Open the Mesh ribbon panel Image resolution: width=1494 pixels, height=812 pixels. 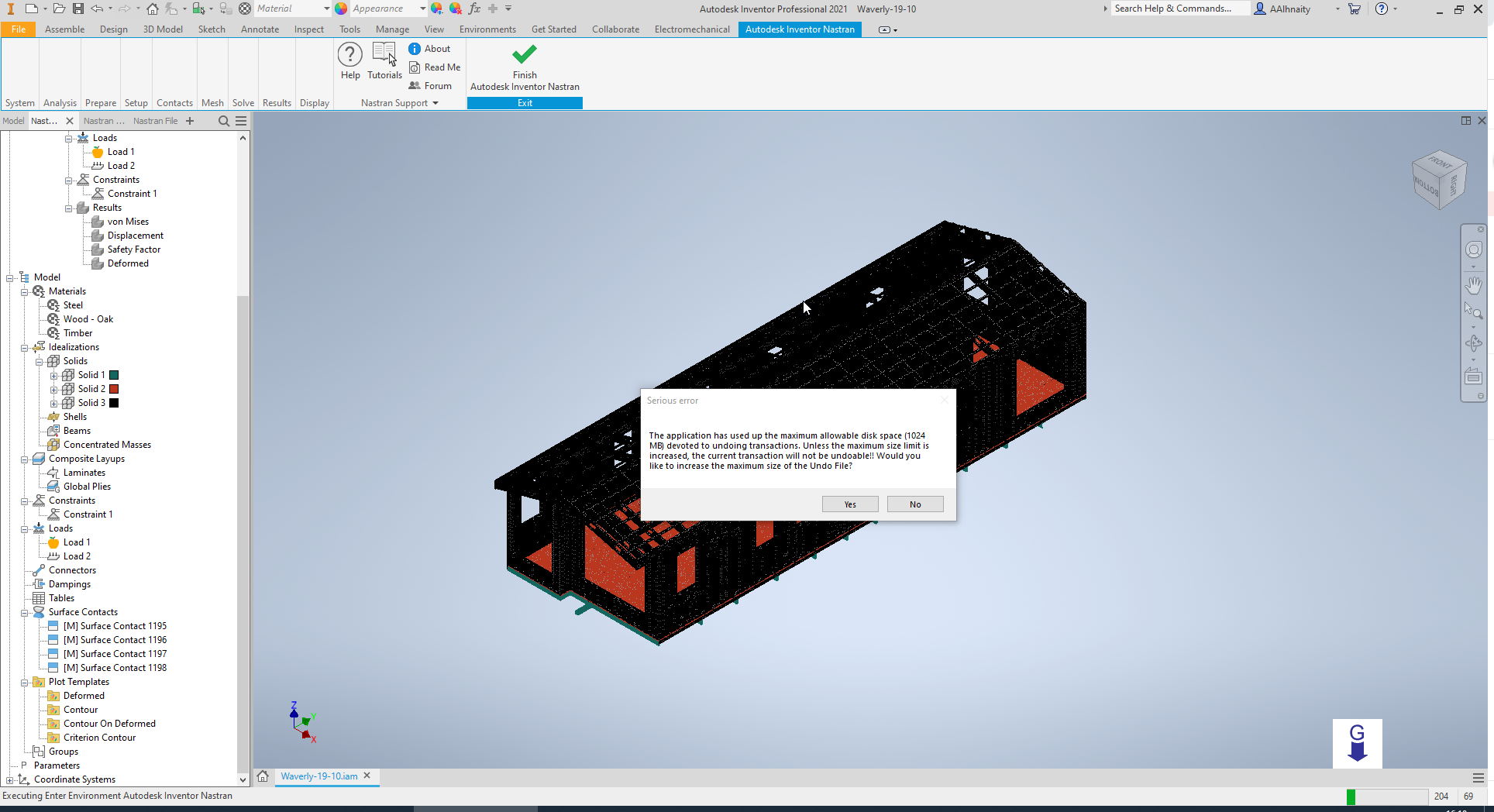point(212,103)
